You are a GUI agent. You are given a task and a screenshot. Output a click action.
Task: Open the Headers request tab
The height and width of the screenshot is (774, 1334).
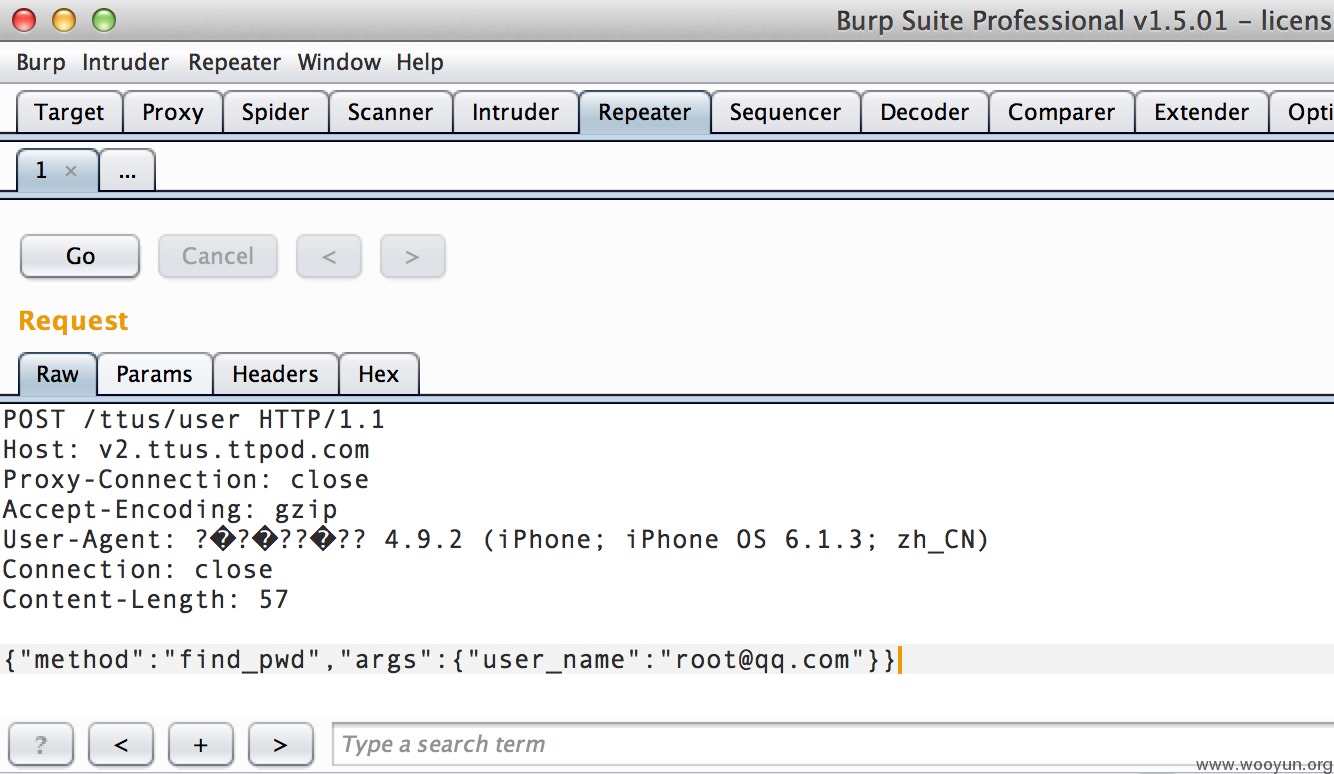[275, 374]
